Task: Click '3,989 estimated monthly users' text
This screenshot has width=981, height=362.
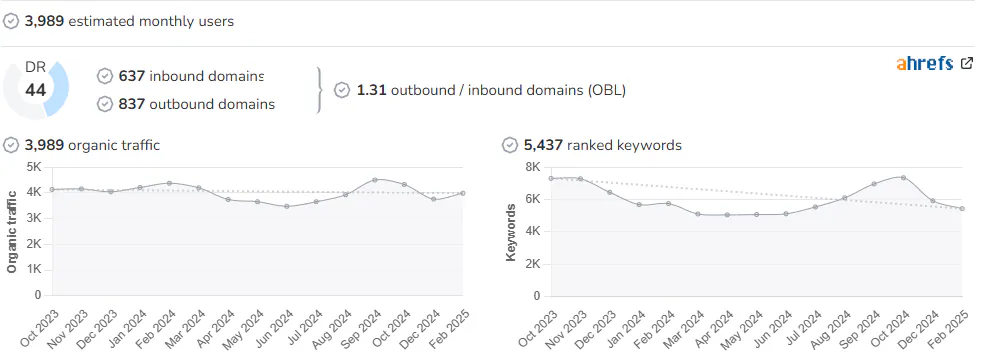Action: coord(129,21)
